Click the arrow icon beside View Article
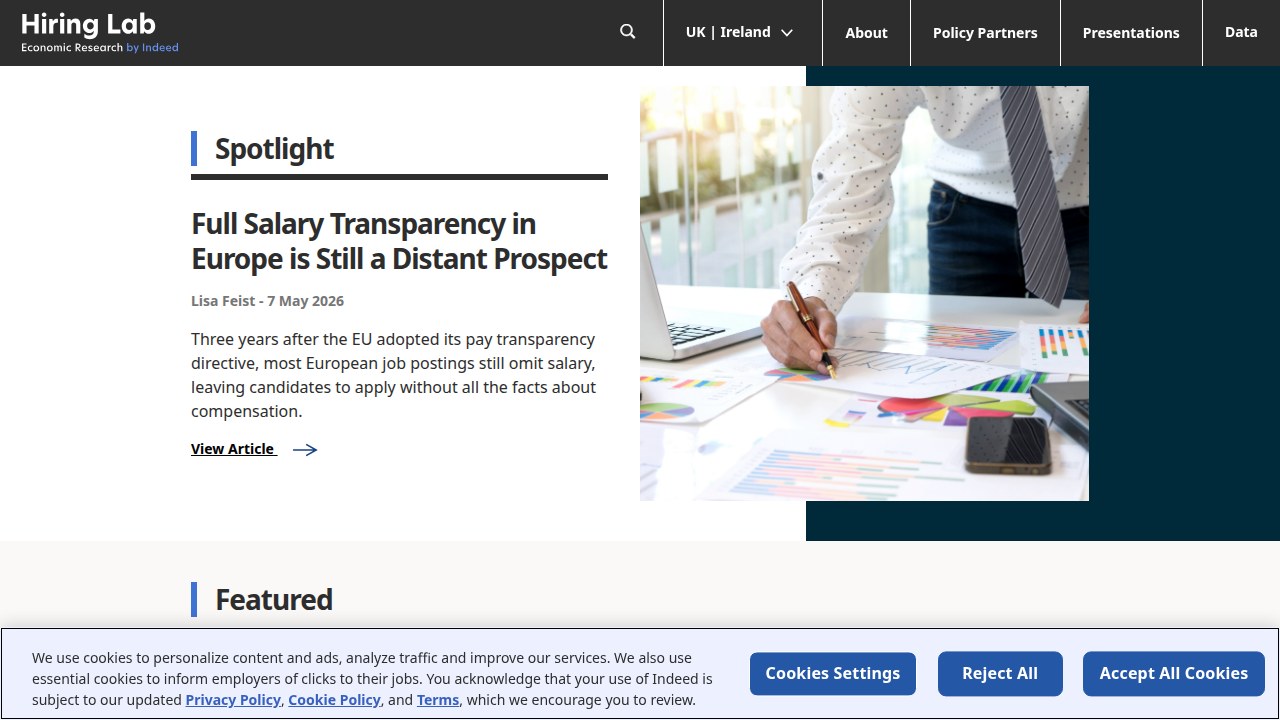 pyautogui.click(x=305, y=450)
